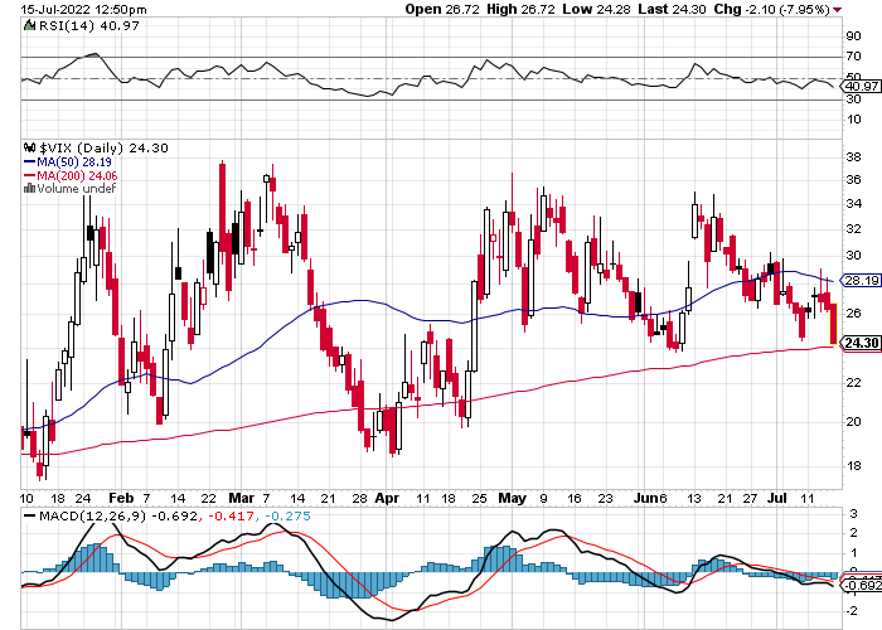Click the RSI(14) legend line icon
Viewport: 882px width, 630px height.
29,29
